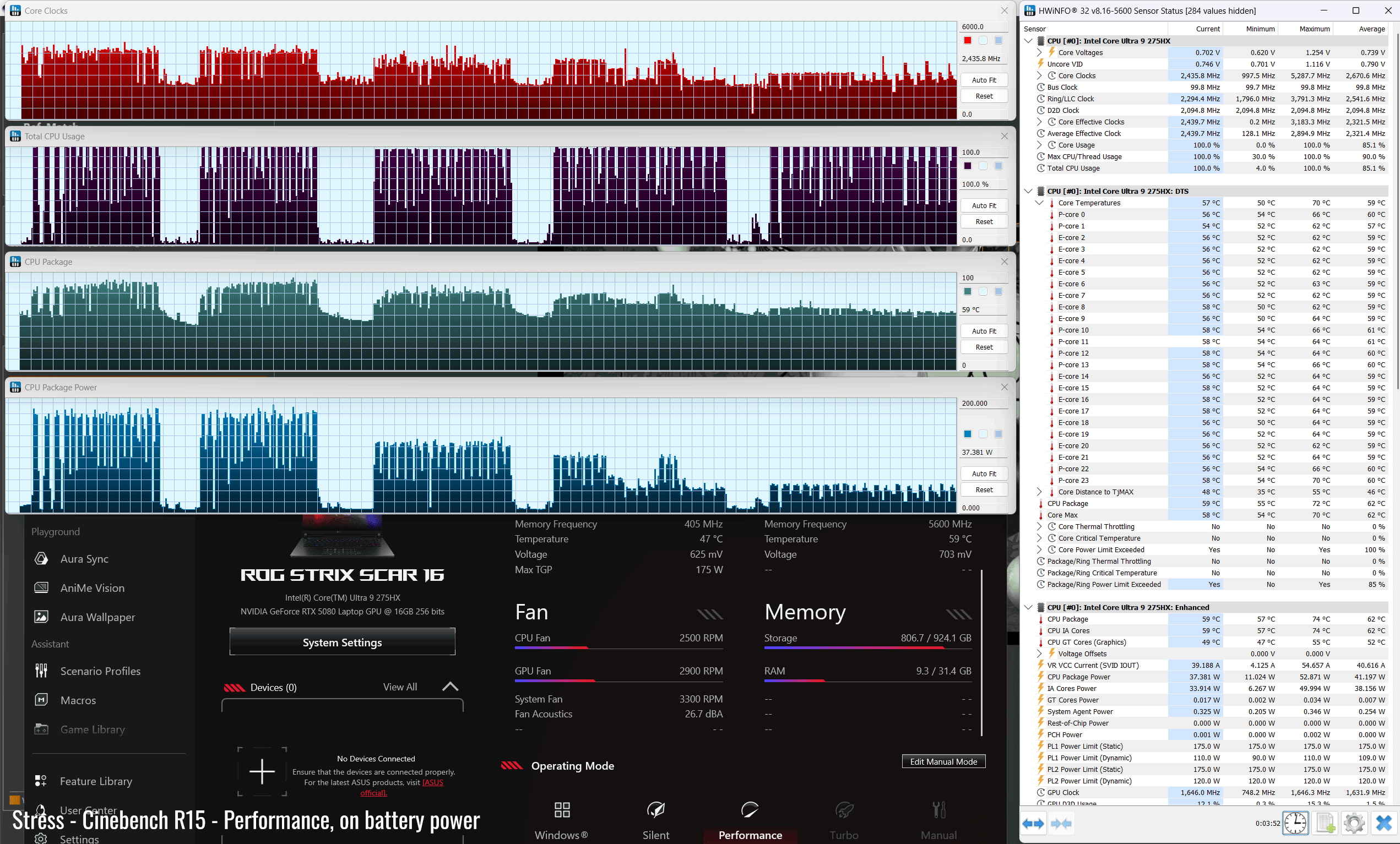Expand Voltage Offsets row

click(x=1039, y=654)
